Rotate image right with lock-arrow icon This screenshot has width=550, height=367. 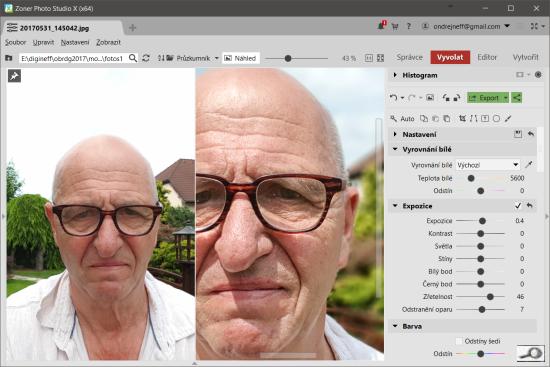coord(457,98)
